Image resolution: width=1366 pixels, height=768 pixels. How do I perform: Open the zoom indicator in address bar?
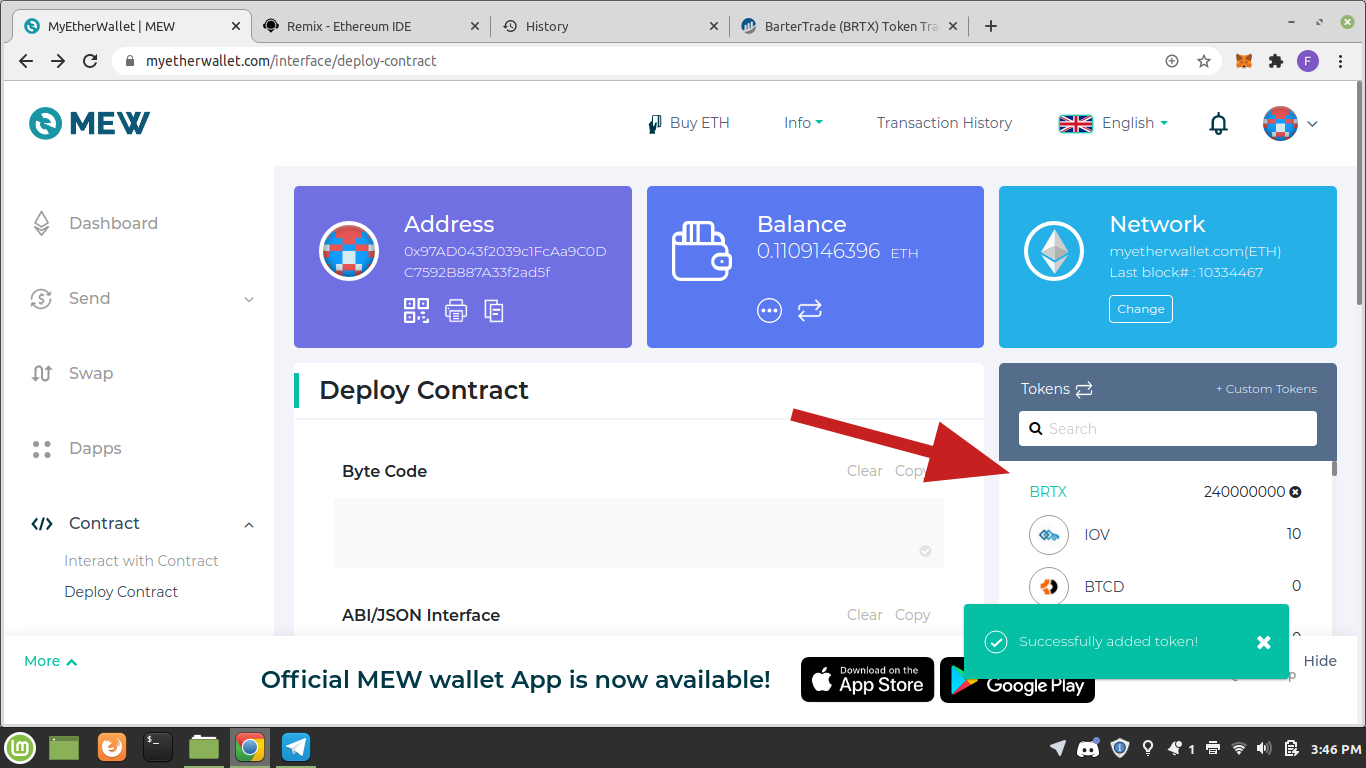pyautogui.click(x=1172, y=61)
